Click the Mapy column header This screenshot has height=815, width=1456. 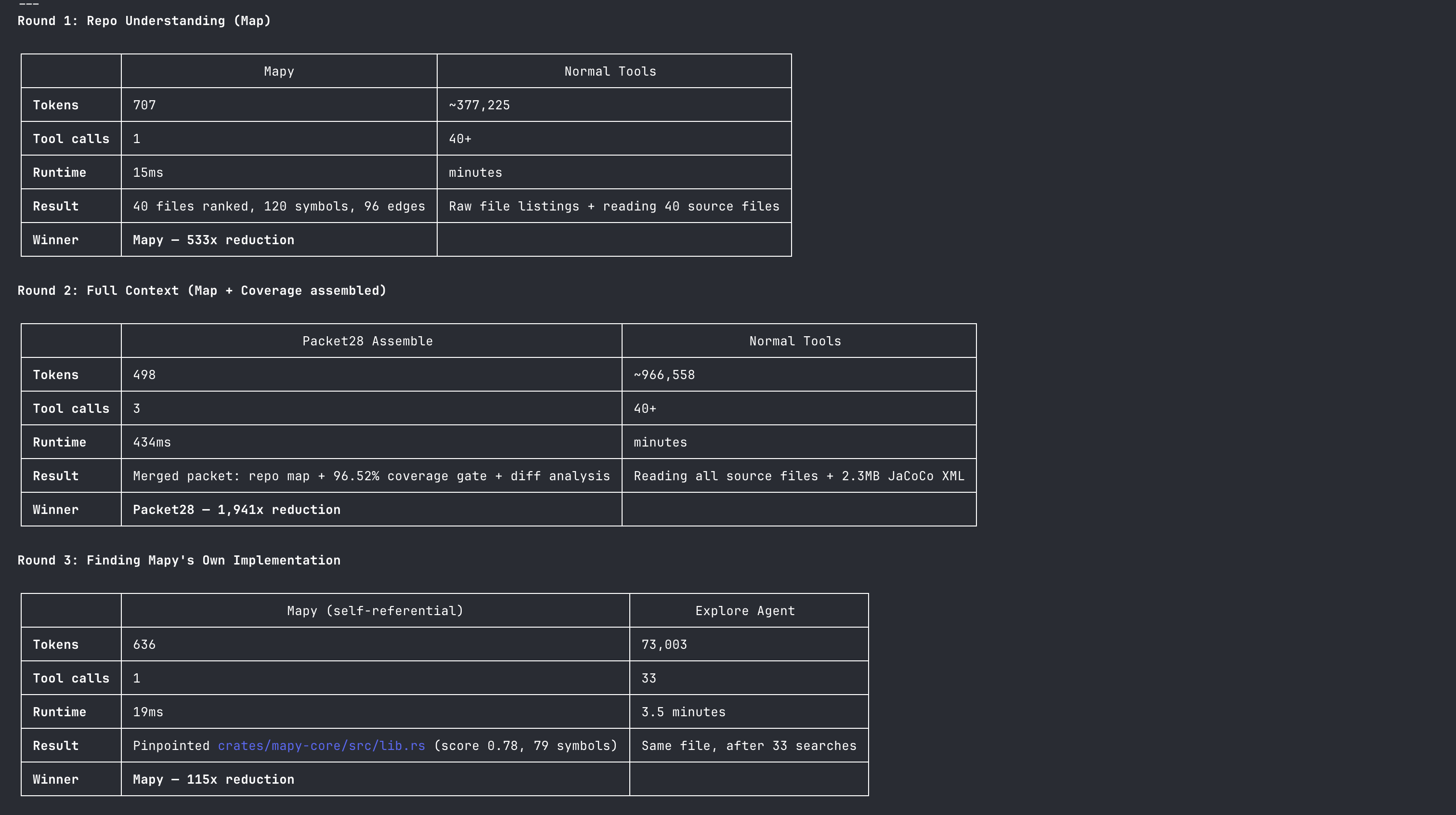[279, 71]
